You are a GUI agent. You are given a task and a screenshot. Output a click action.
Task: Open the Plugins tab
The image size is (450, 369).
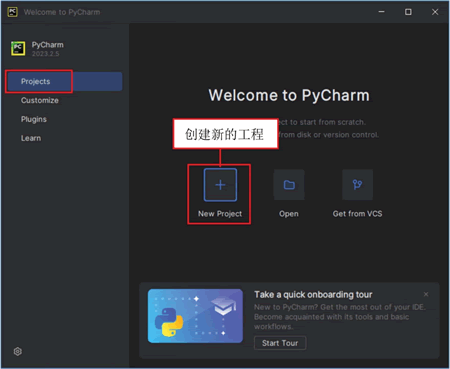(34, 119)
